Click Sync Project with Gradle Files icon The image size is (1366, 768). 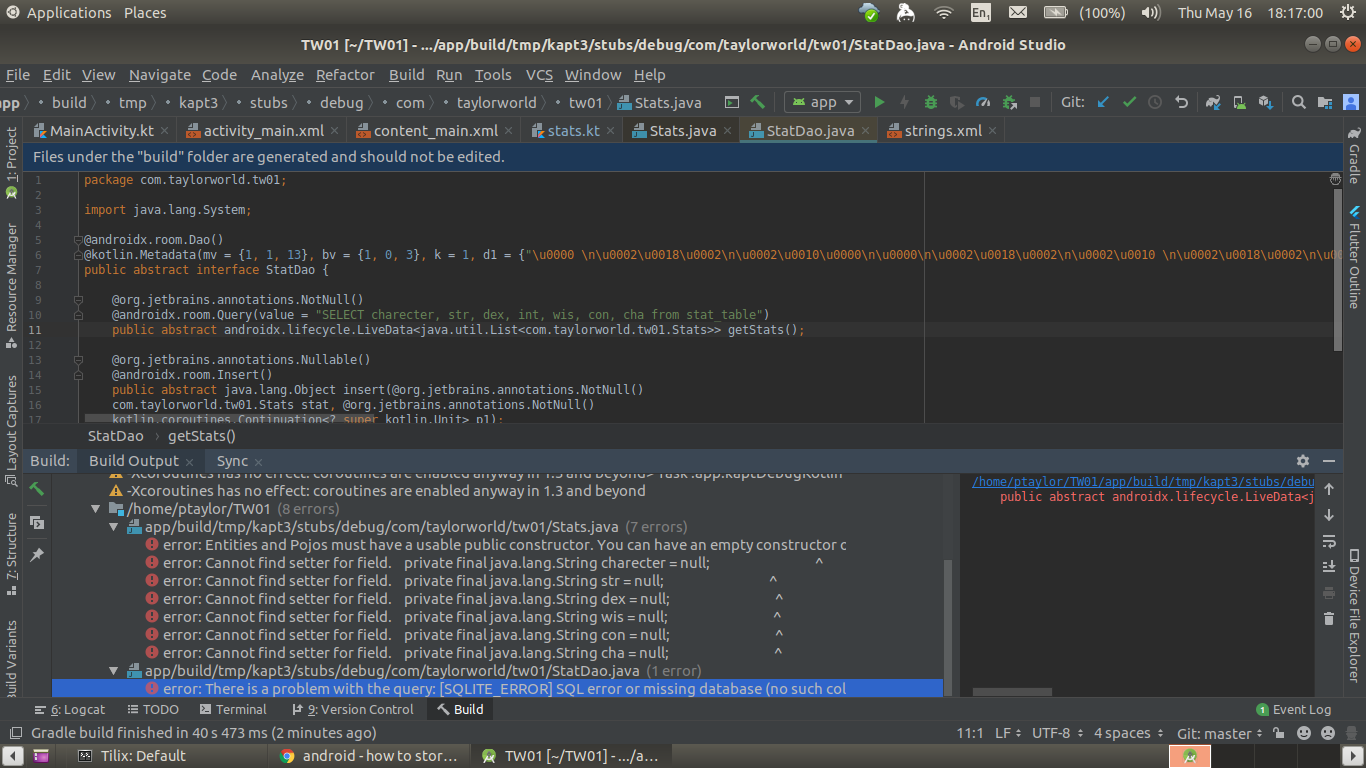(1213, 102)
